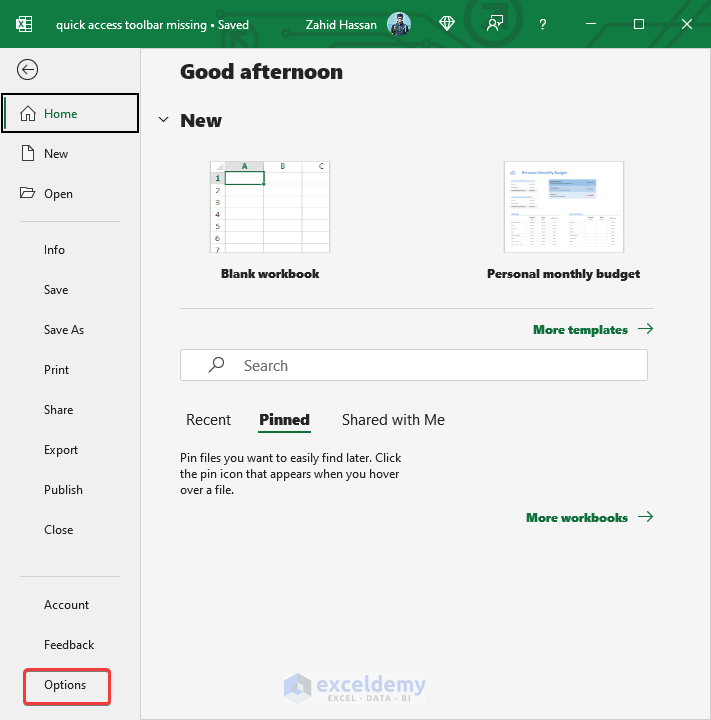The height and width of the screenshot is (720, 711).
Task: Open the Feedback page
Action: [69, 645]
